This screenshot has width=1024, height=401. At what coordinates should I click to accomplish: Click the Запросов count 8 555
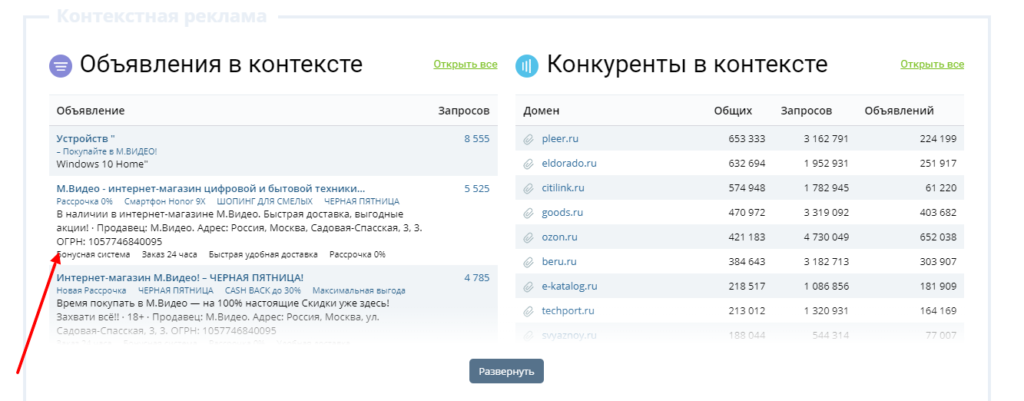pos(476,139)
